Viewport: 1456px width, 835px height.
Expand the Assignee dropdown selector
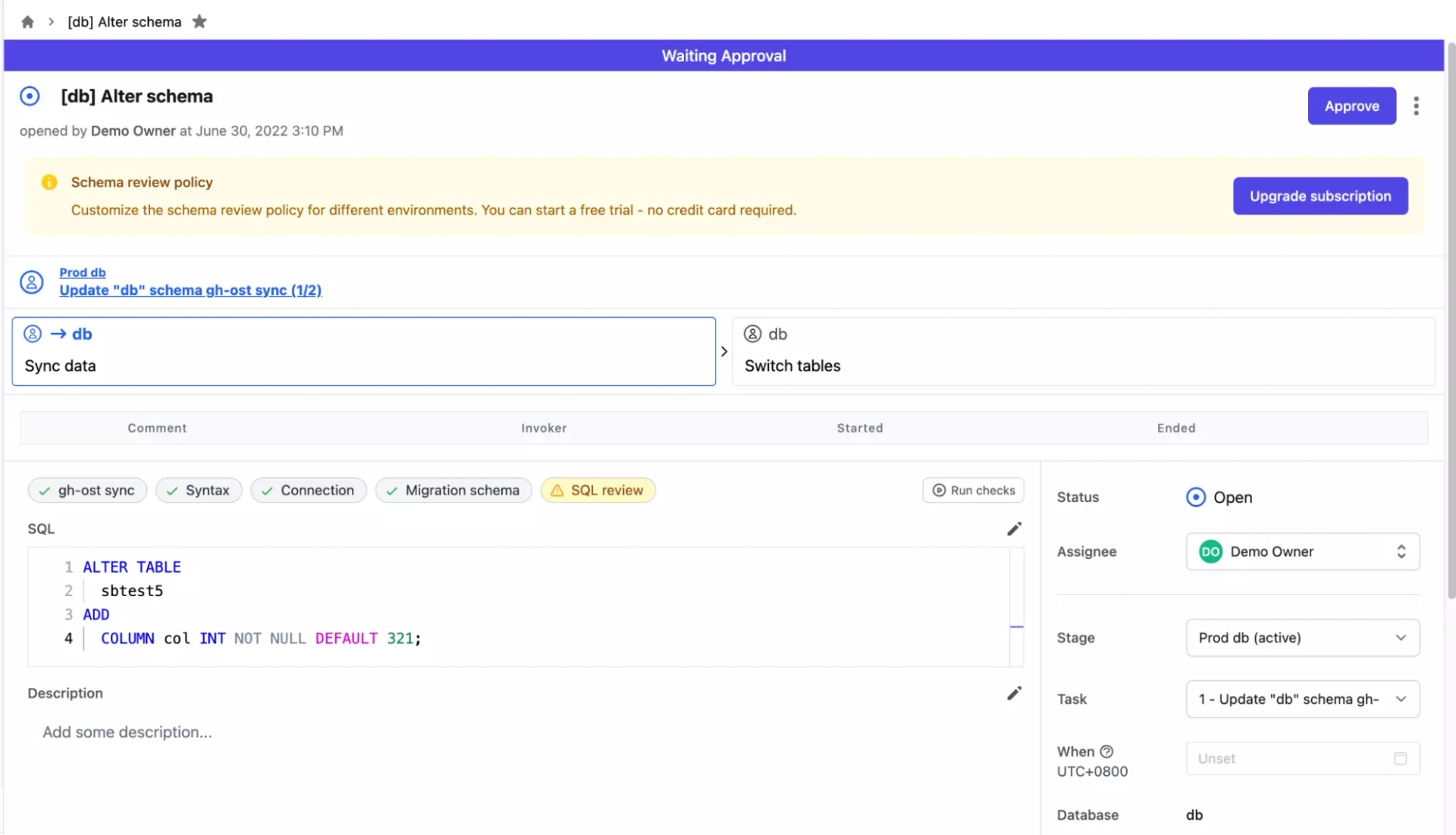(x=1401, y=551)
